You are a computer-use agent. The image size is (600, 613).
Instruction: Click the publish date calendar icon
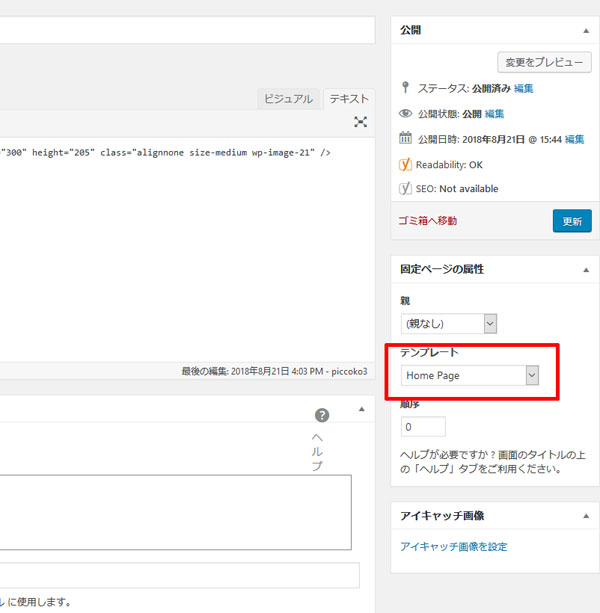(405, 138)
